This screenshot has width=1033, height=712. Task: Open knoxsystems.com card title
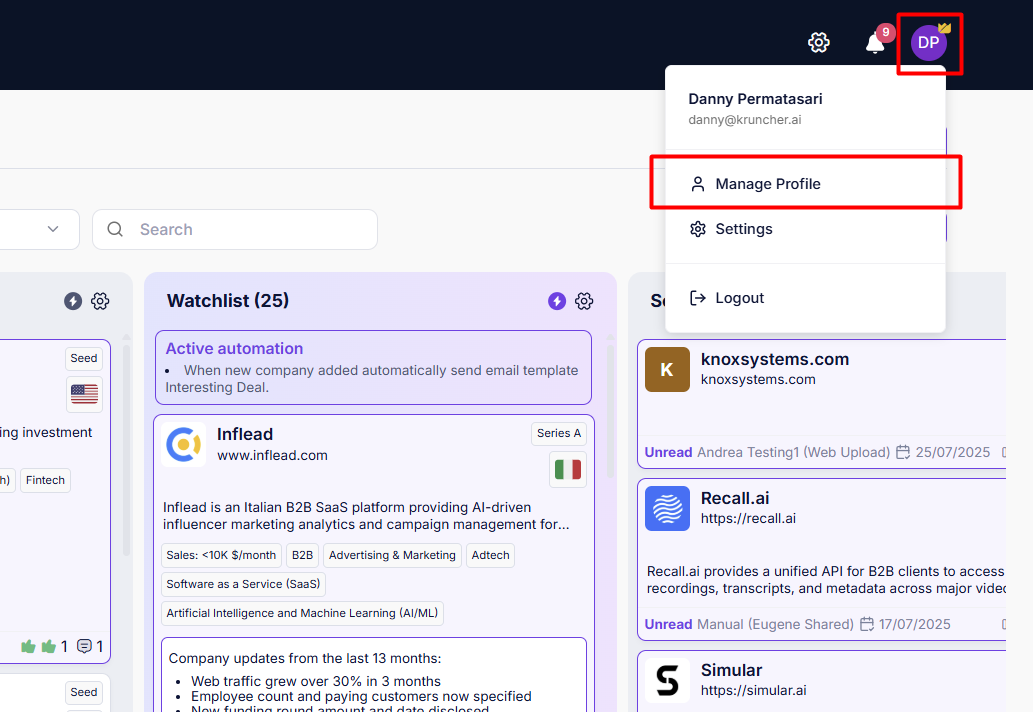click(x=775, y=359)
